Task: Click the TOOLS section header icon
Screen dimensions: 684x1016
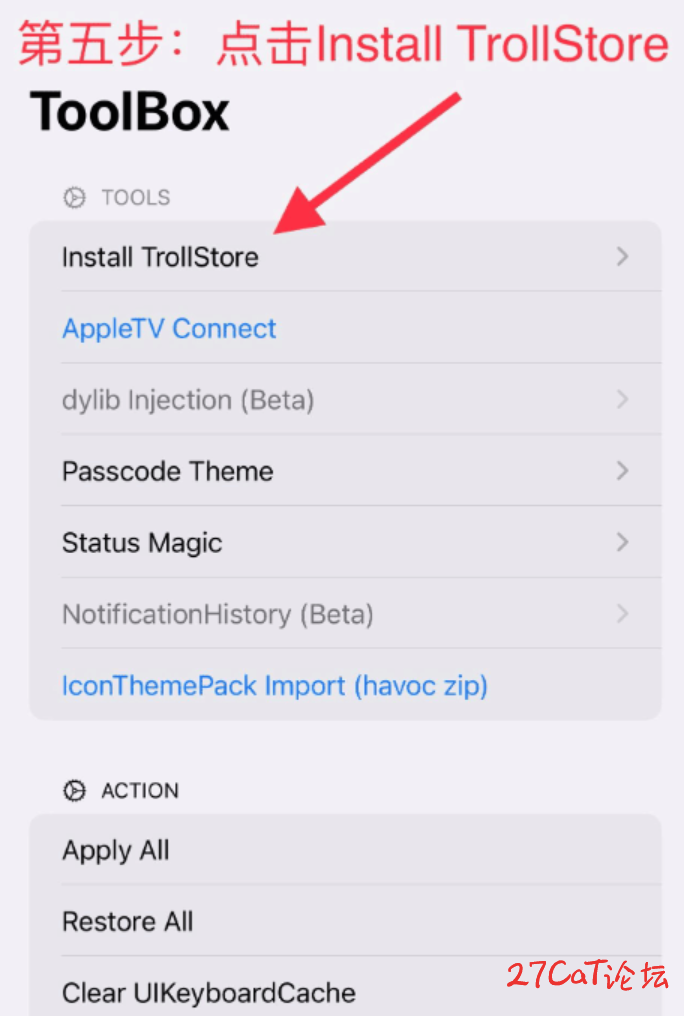Action: (x=74, y=197)
